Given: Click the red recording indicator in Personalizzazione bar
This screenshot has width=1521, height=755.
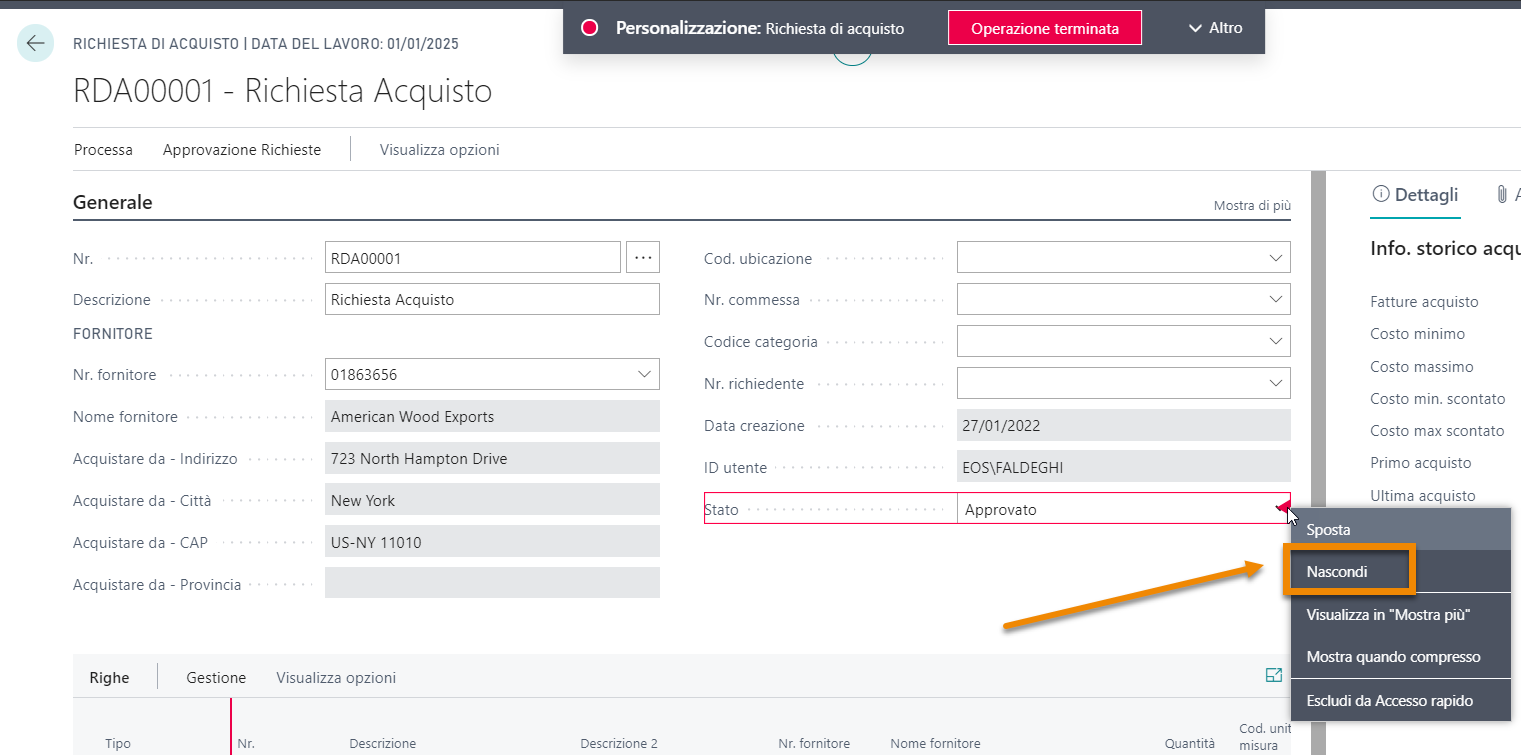Looking at the screenshot, I should pyautogui.click(x=589, y=28).
